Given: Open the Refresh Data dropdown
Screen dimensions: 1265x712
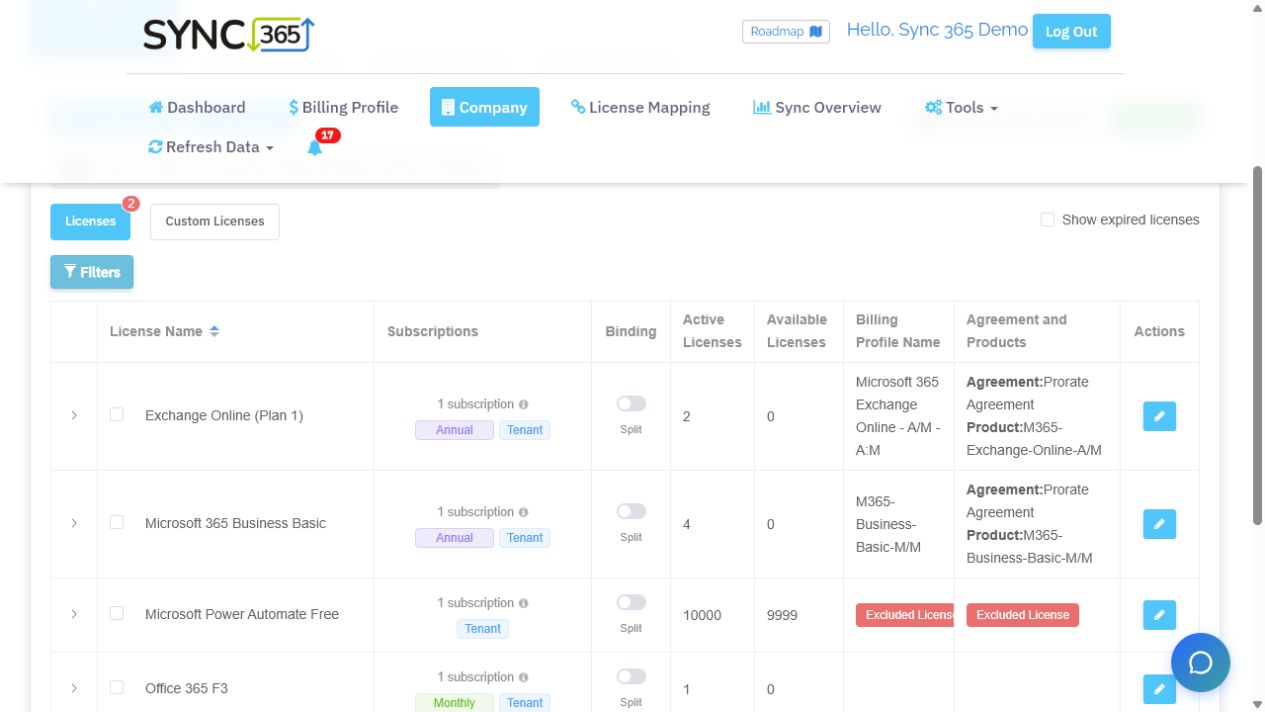Looking at the screenshot, I should pos(211,147).
